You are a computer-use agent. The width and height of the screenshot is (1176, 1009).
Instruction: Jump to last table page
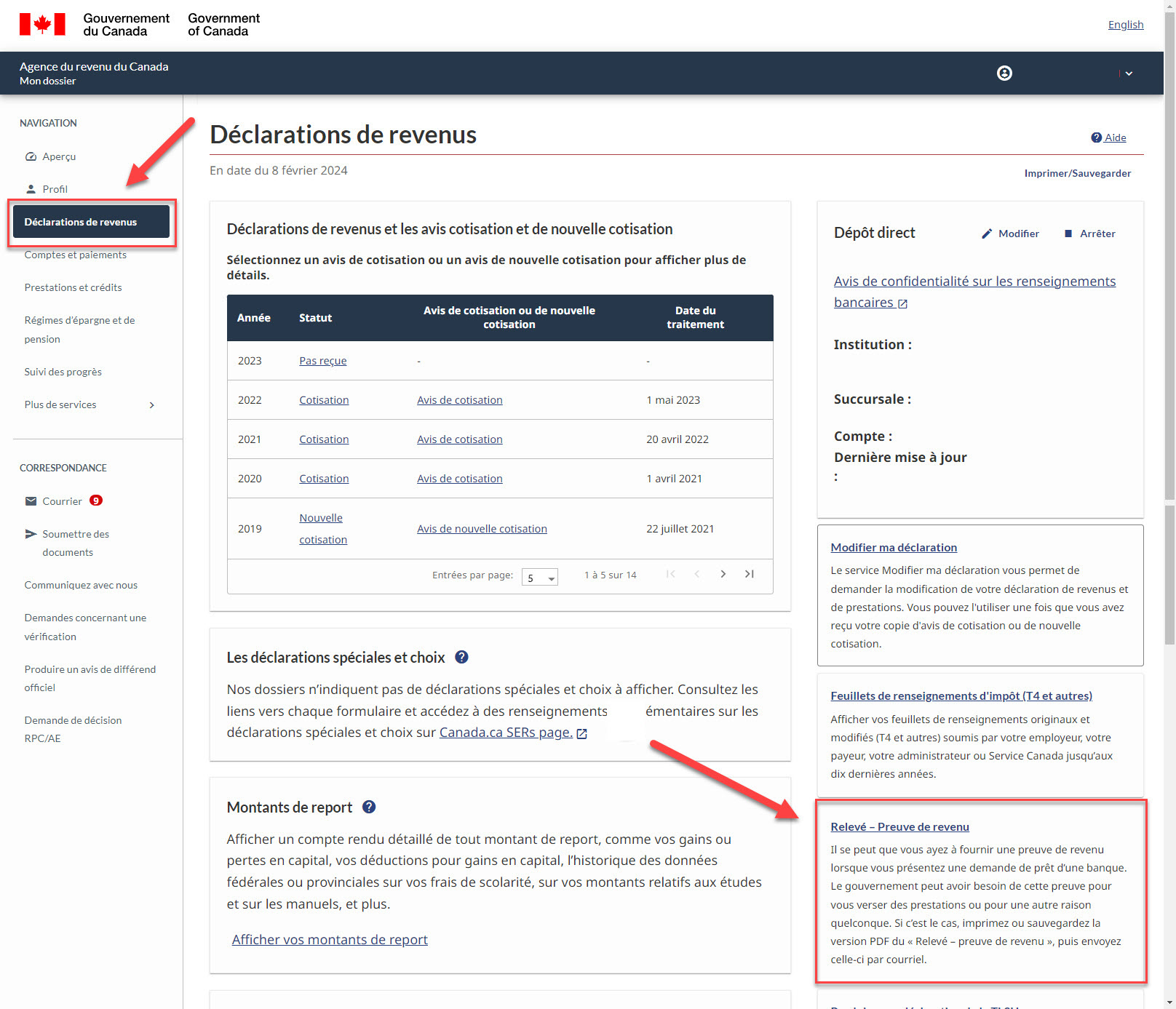tap(749, 574)
